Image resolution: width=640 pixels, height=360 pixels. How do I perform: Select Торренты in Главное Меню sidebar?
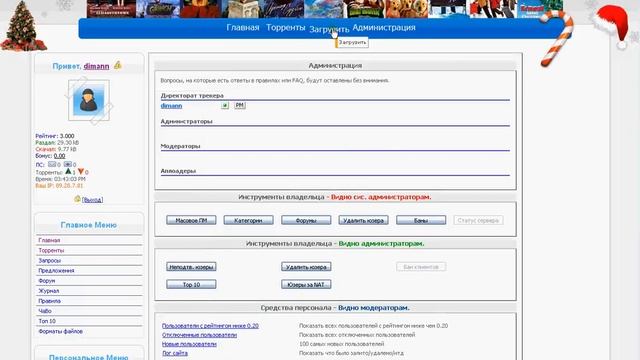[x=51, y=250]
